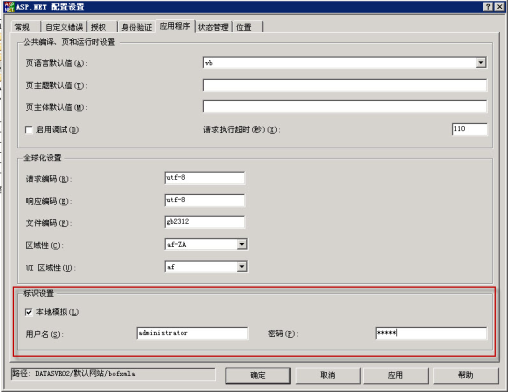
Task: Toggle the 本地模拟 checkbox
Action: click(29, 312)
